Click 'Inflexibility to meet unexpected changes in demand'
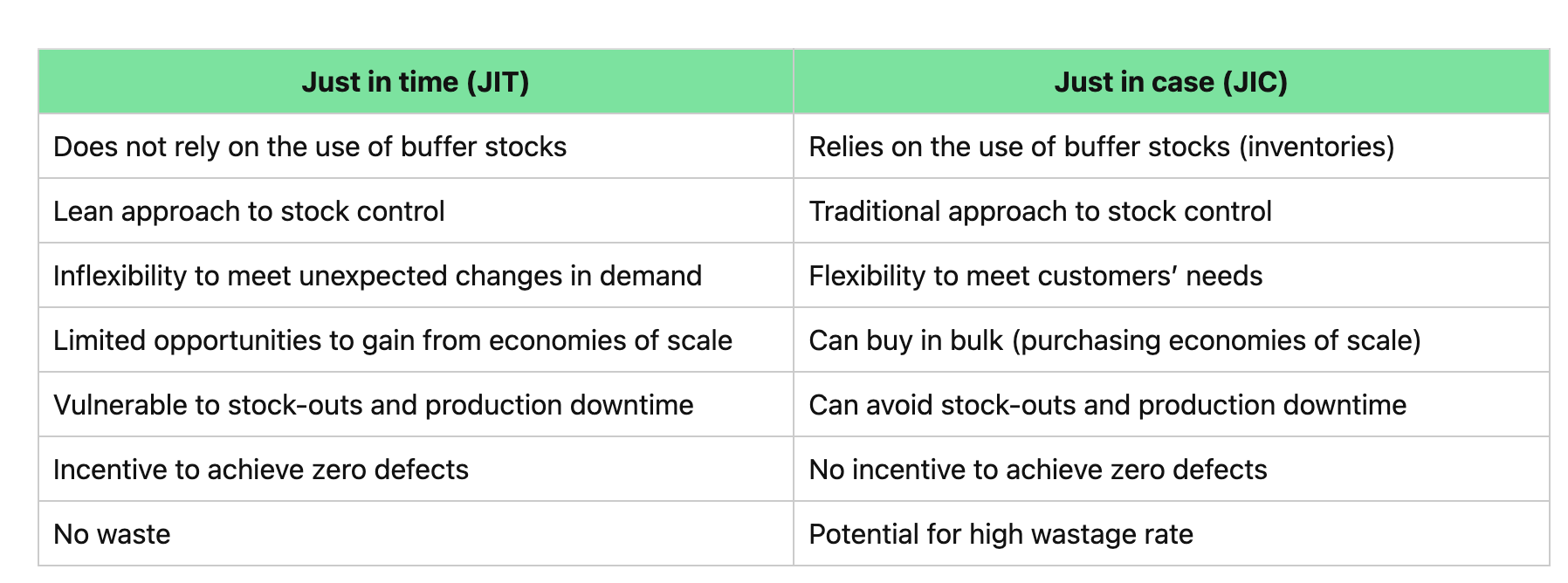The height and width of the screenshot is (583, 1568). (x=377, y=276)
